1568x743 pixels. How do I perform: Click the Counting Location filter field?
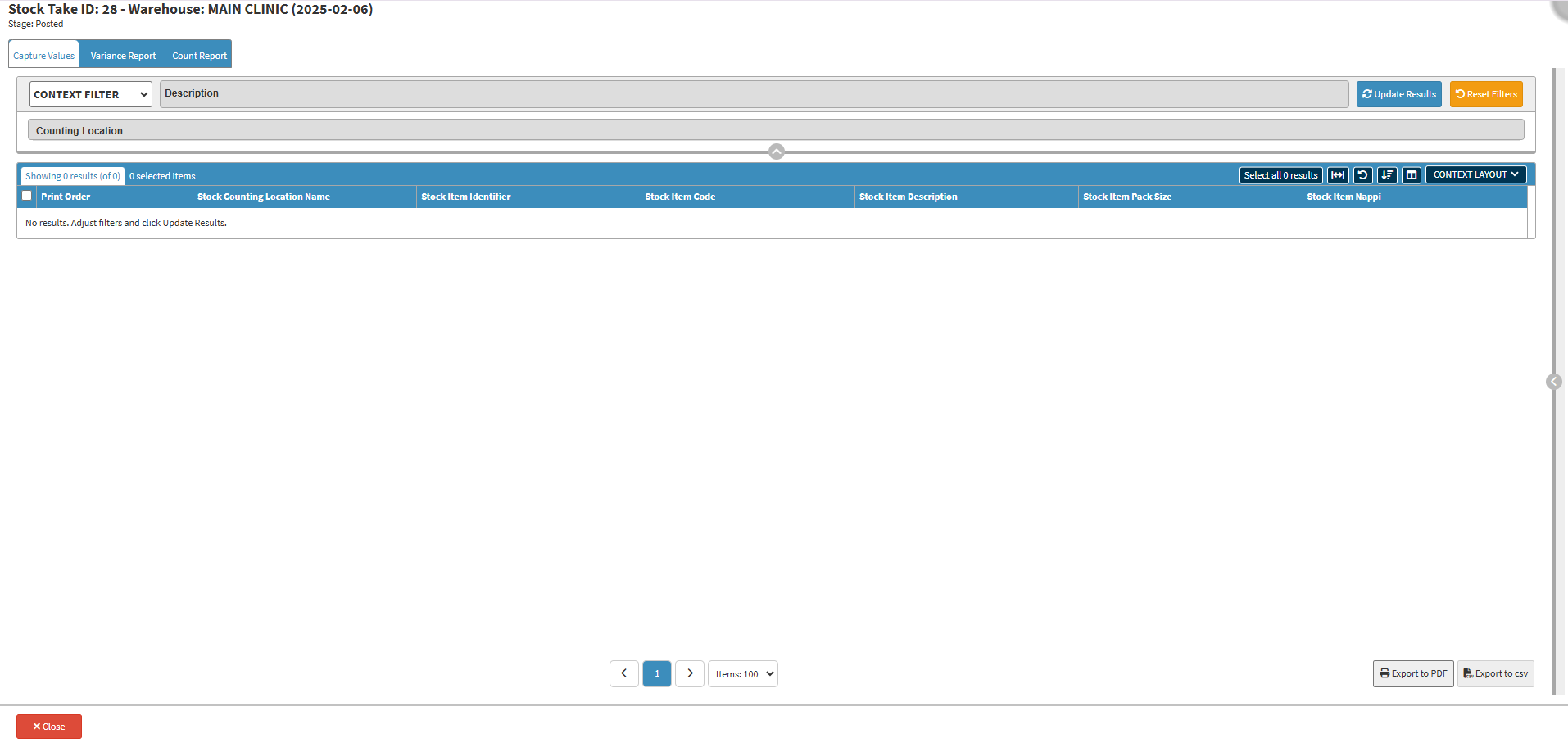pos(776,130)
